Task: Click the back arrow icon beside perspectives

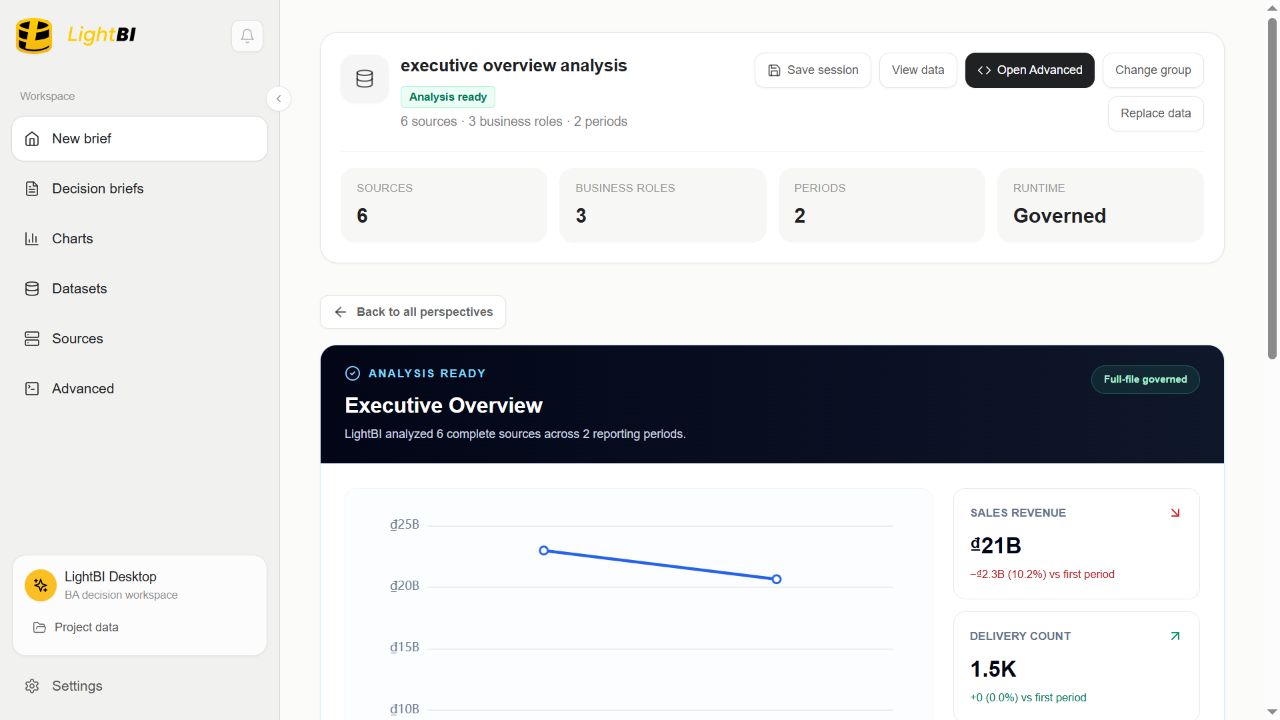Action: 340,312
